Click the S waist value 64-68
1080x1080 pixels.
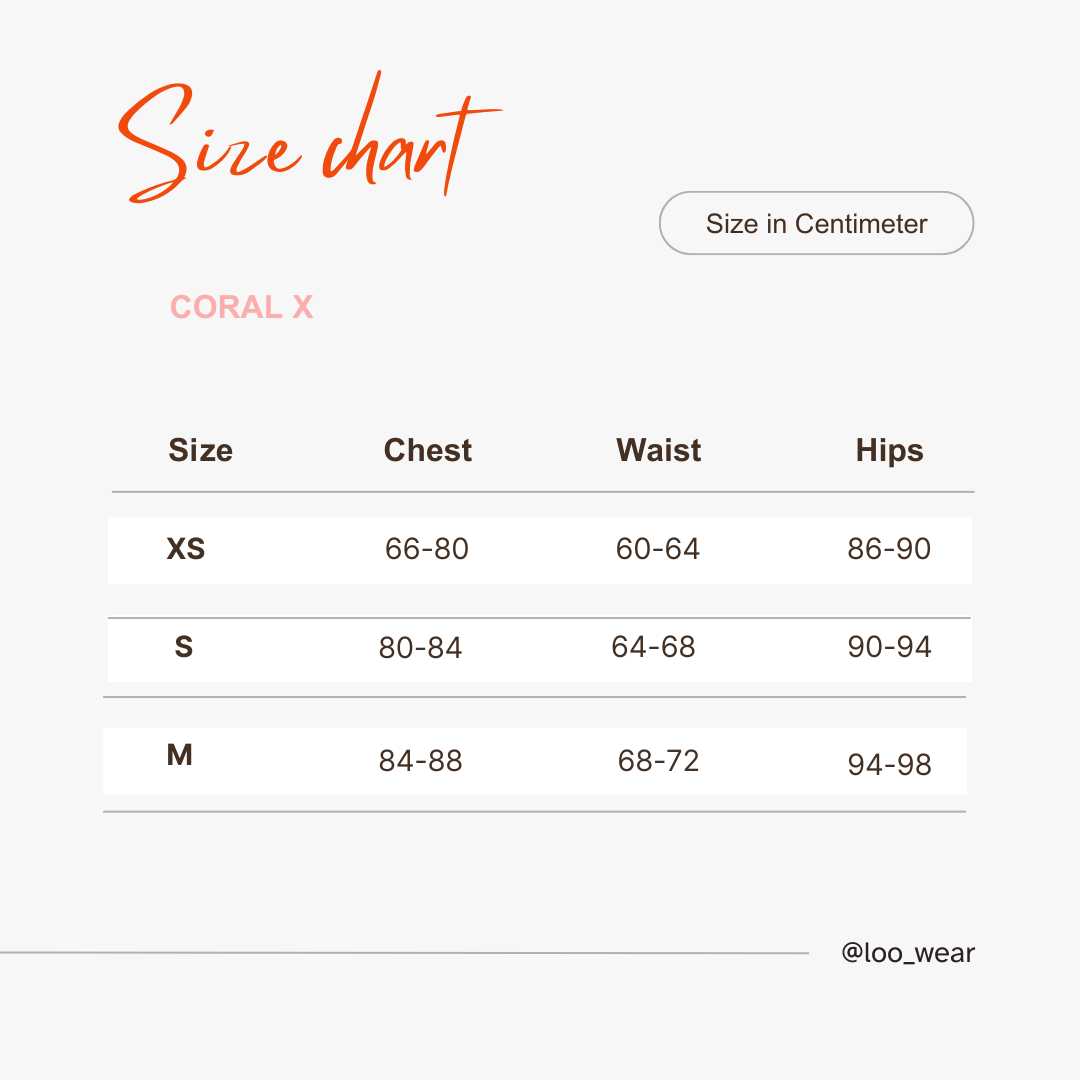pyautogui.click(x=654, y=647)
